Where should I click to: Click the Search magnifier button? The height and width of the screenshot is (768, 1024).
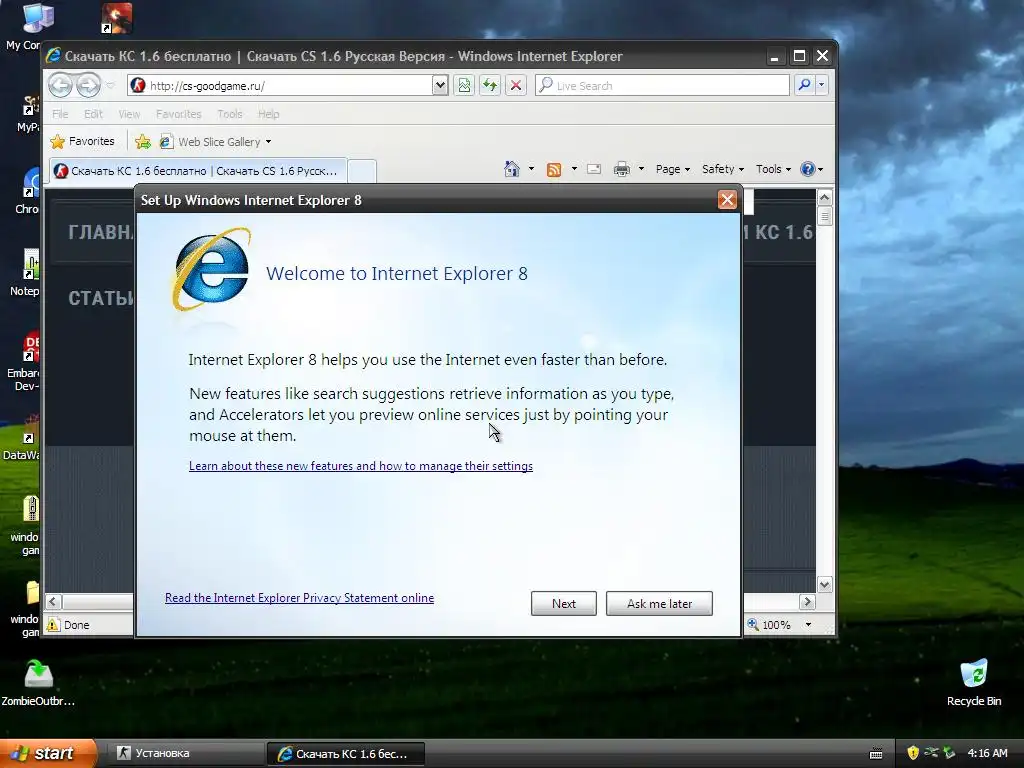coord(805,86)
